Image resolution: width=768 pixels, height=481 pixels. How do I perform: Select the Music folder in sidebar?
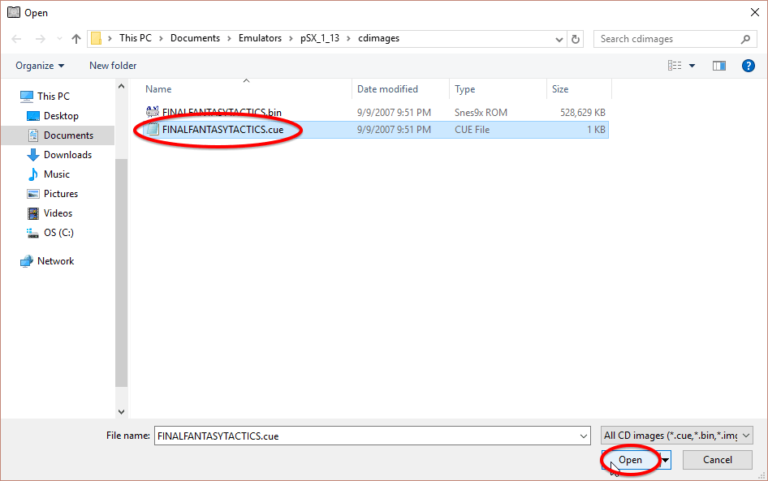pos(56,174)
